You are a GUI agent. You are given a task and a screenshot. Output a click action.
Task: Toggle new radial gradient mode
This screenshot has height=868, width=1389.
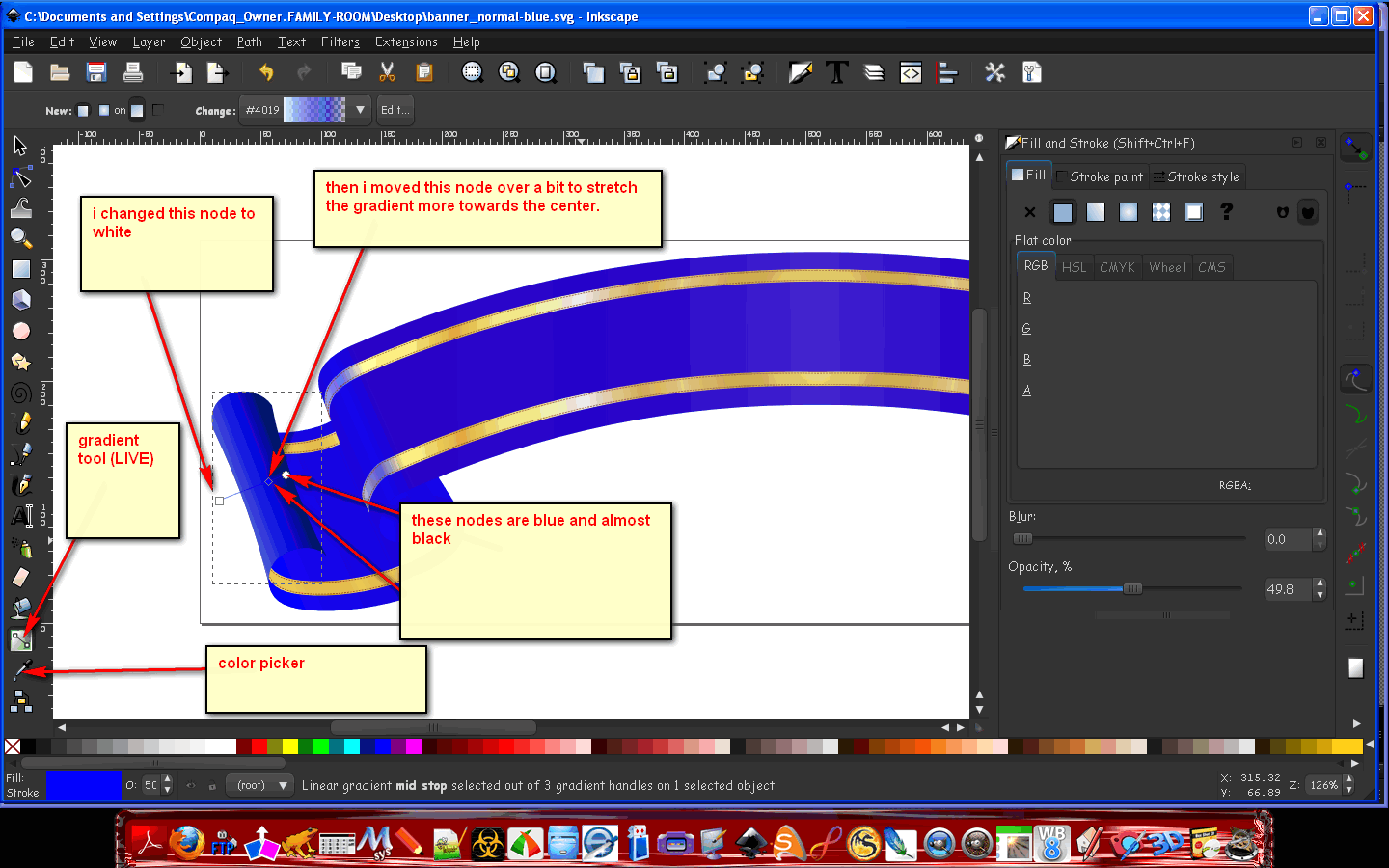[104, 110]
